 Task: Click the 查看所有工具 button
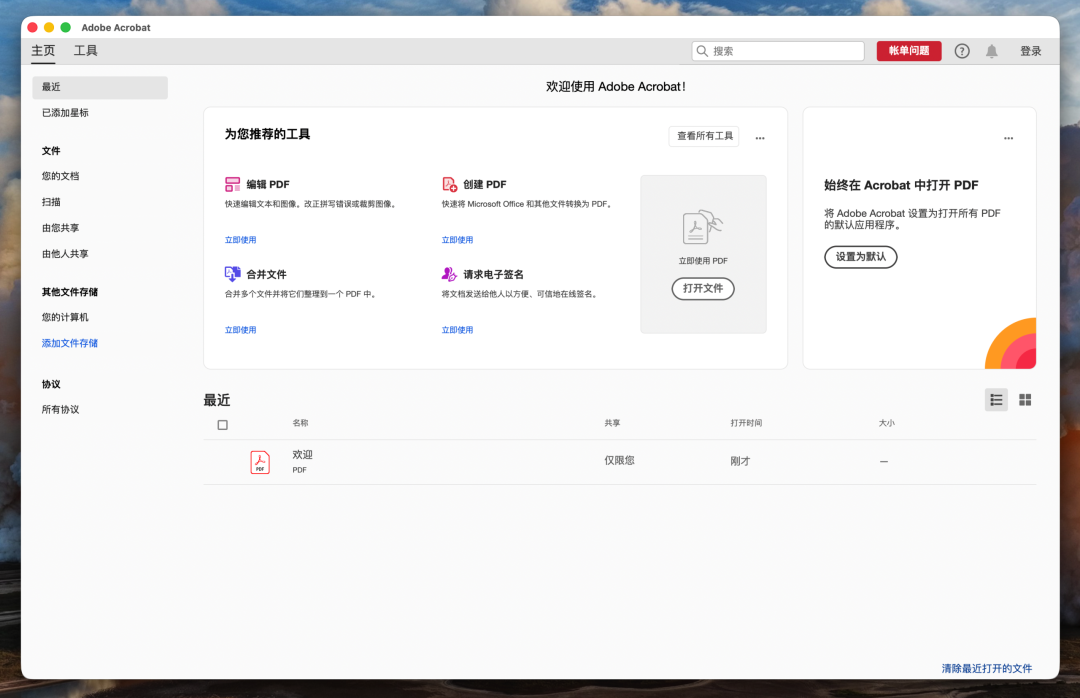704,136
